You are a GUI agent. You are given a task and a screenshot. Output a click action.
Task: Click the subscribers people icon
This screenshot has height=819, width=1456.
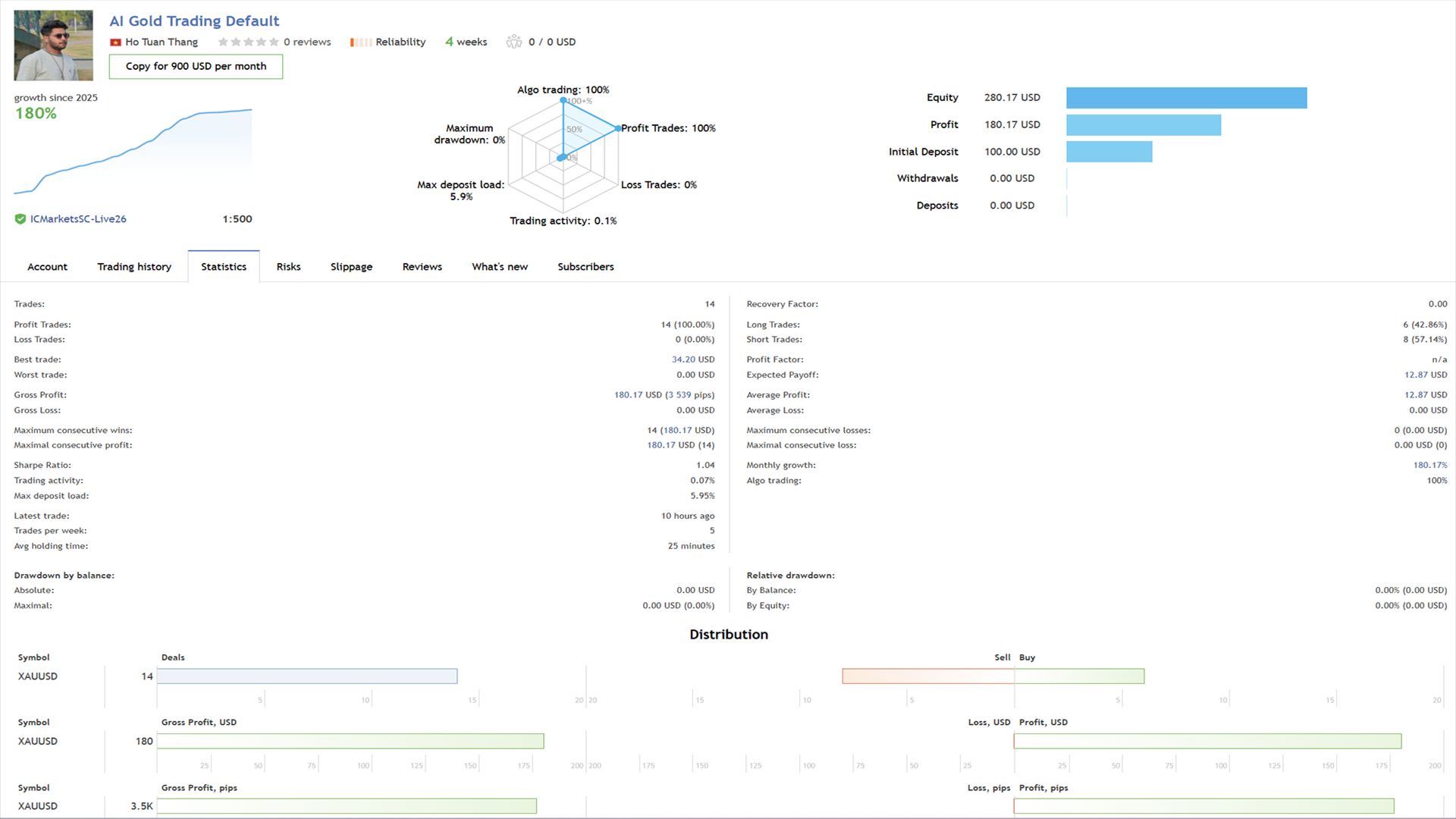514,42
